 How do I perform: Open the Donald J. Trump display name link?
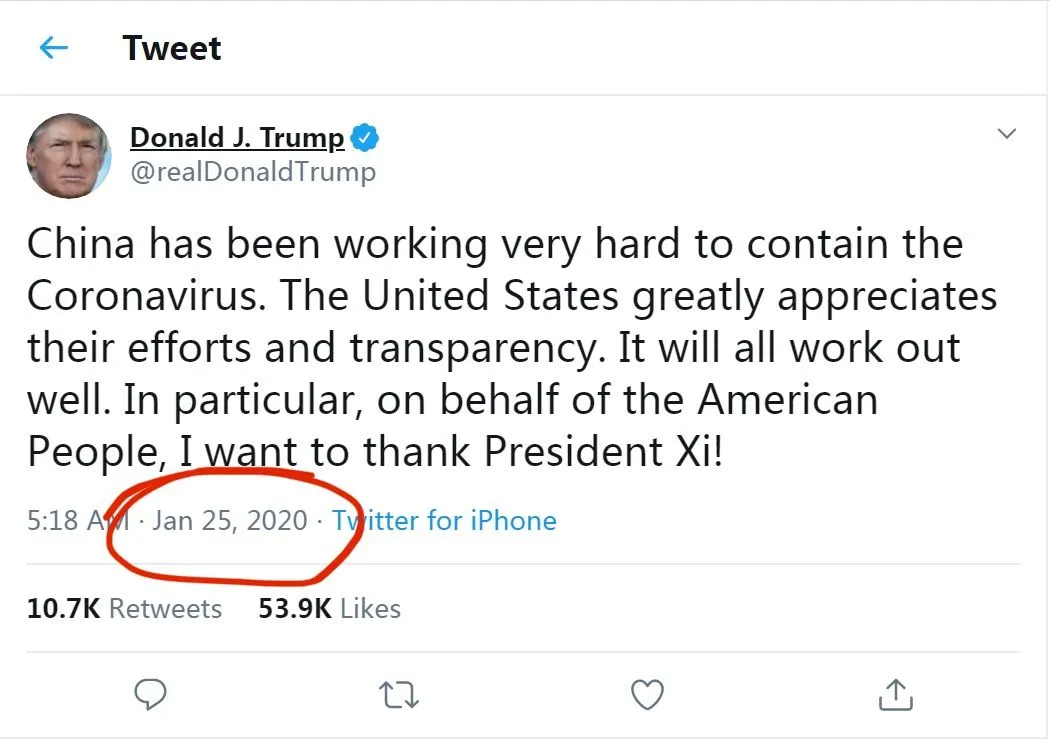click(x=237, y=137)
